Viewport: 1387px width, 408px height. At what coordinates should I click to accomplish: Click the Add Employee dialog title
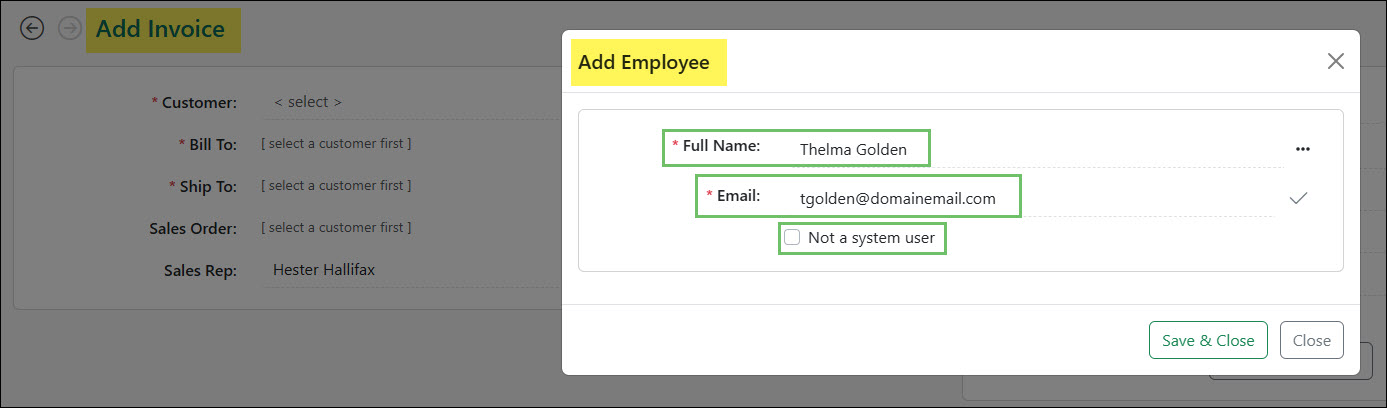point(644,63)
